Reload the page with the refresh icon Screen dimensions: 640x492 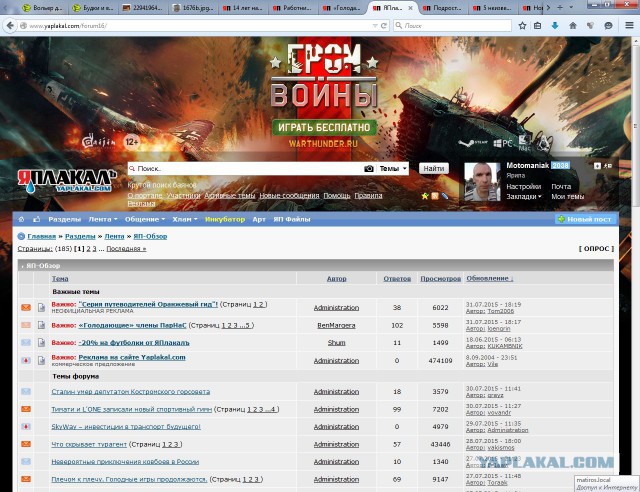pyautogui.click(x=384, y=26)
